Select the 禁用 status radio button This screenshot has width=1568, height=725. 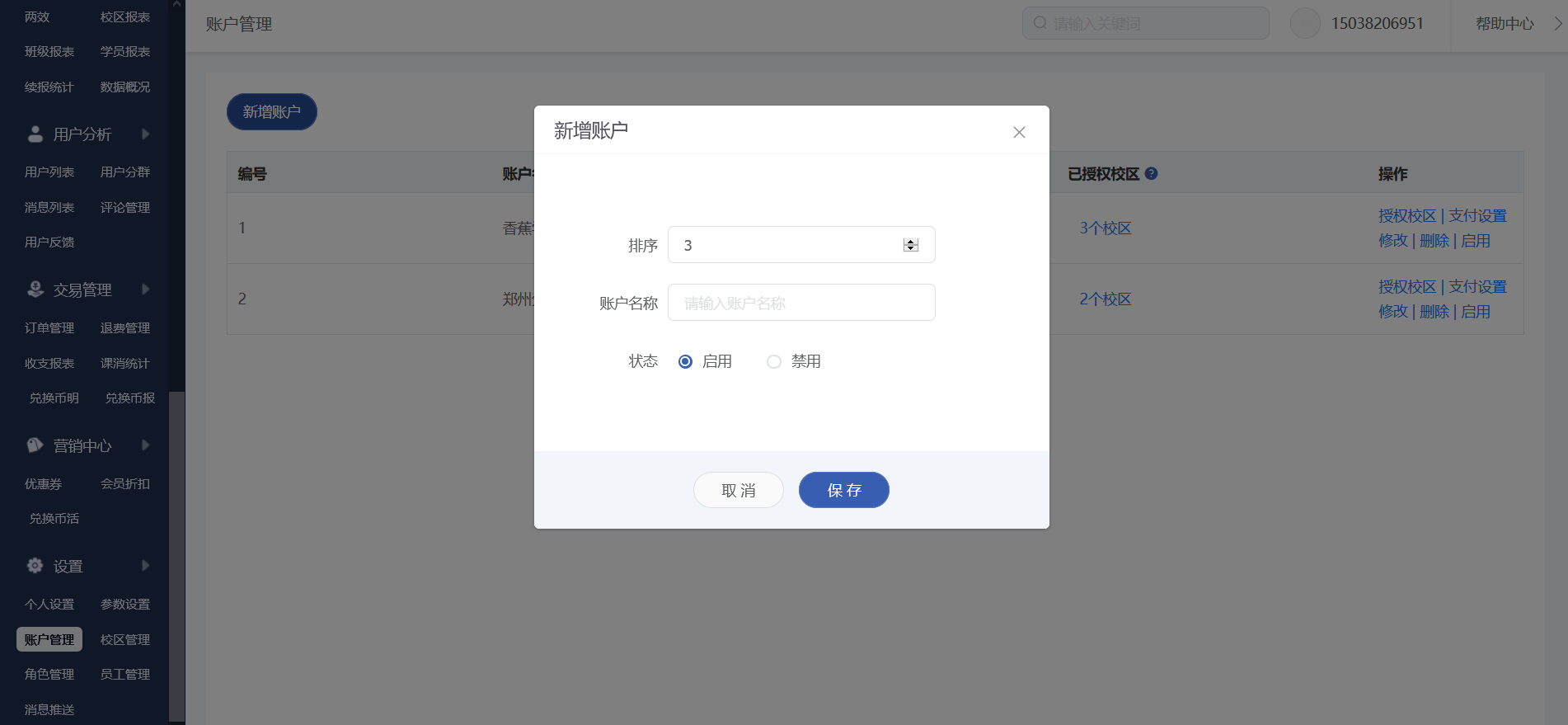pos(774,361)
